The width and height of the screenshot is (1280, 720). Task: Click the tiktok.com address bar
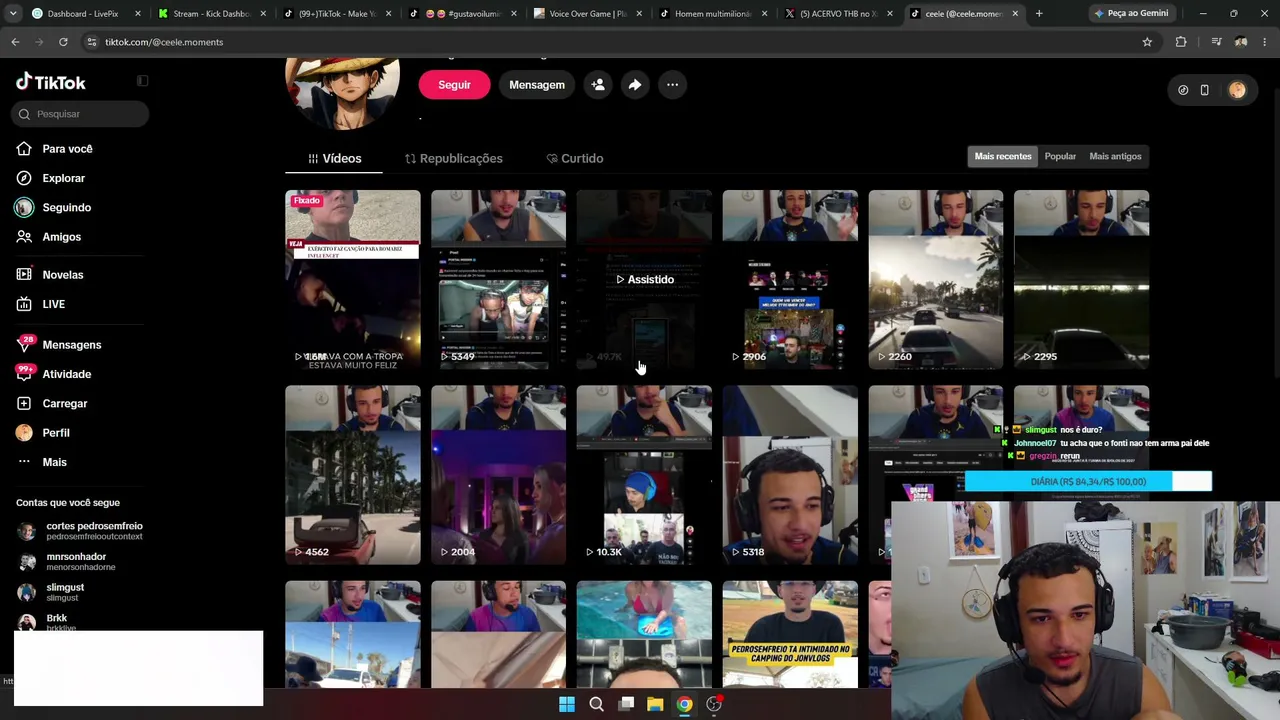(x=610, y=42)
